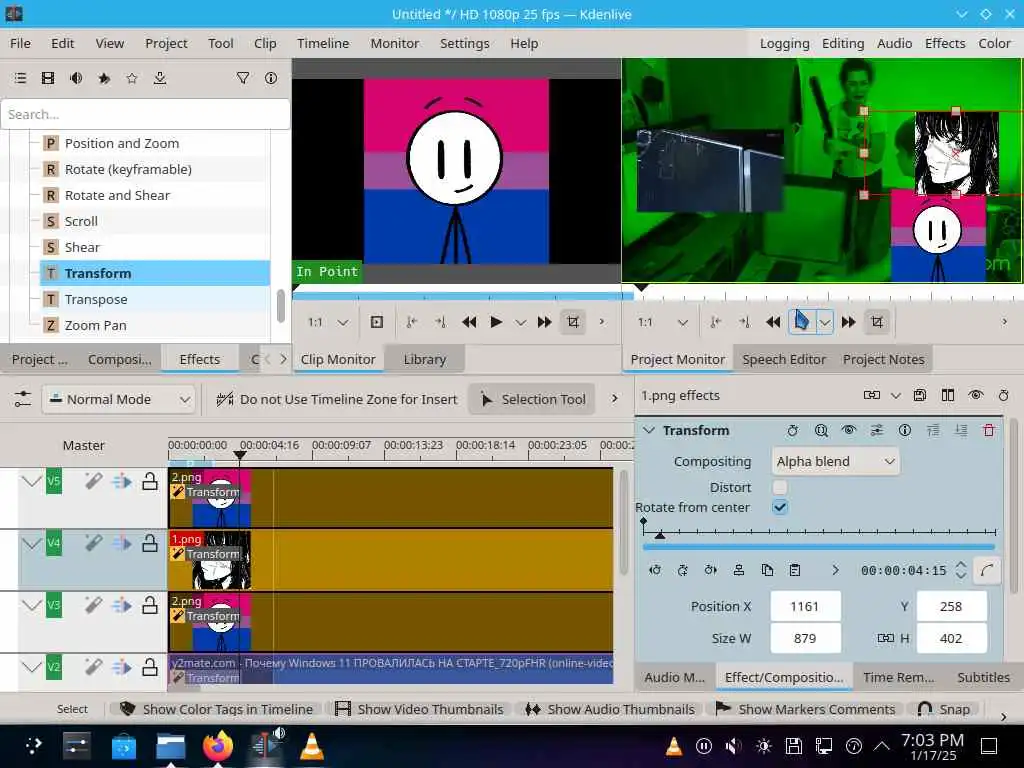Save Transform effect preset icon
The height and width of the screenshot is (768, 1024).
[x=920, y=395]
